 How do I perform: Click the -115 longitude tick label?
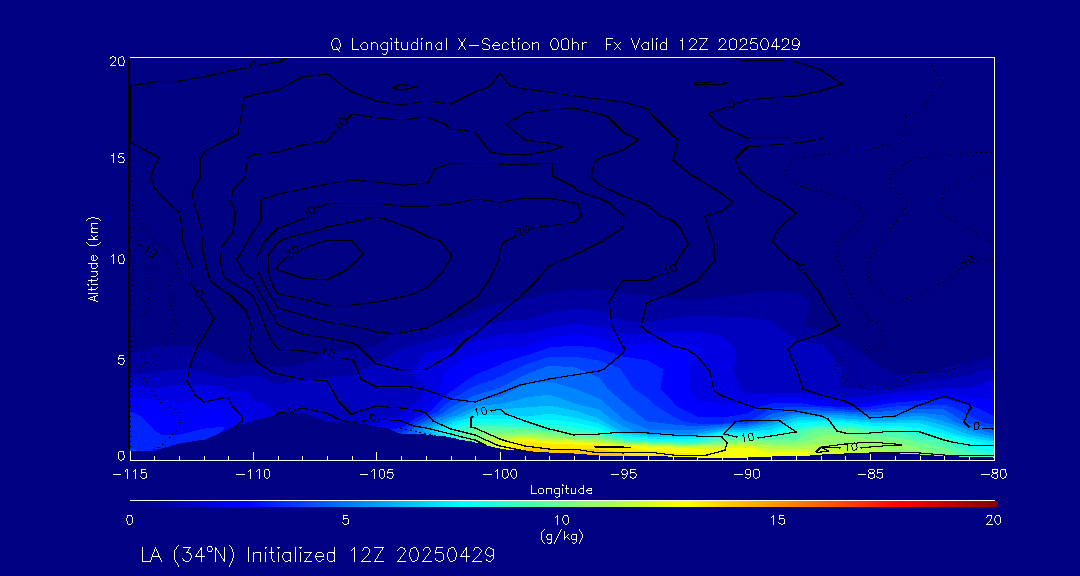point(129,474)
